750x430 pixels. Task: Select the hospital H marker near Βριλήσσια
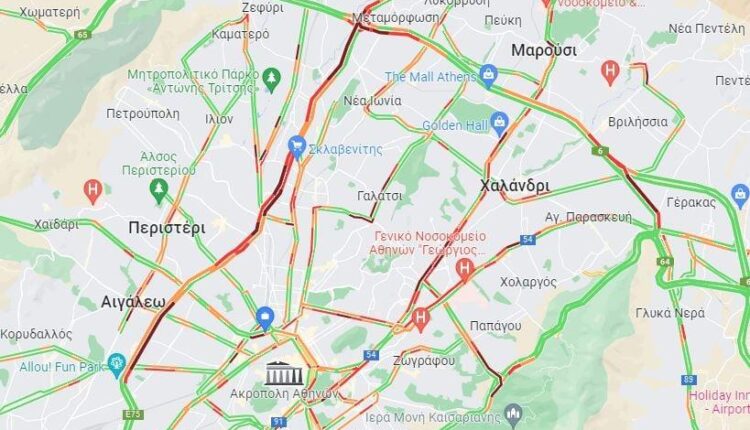pos(610,73)
